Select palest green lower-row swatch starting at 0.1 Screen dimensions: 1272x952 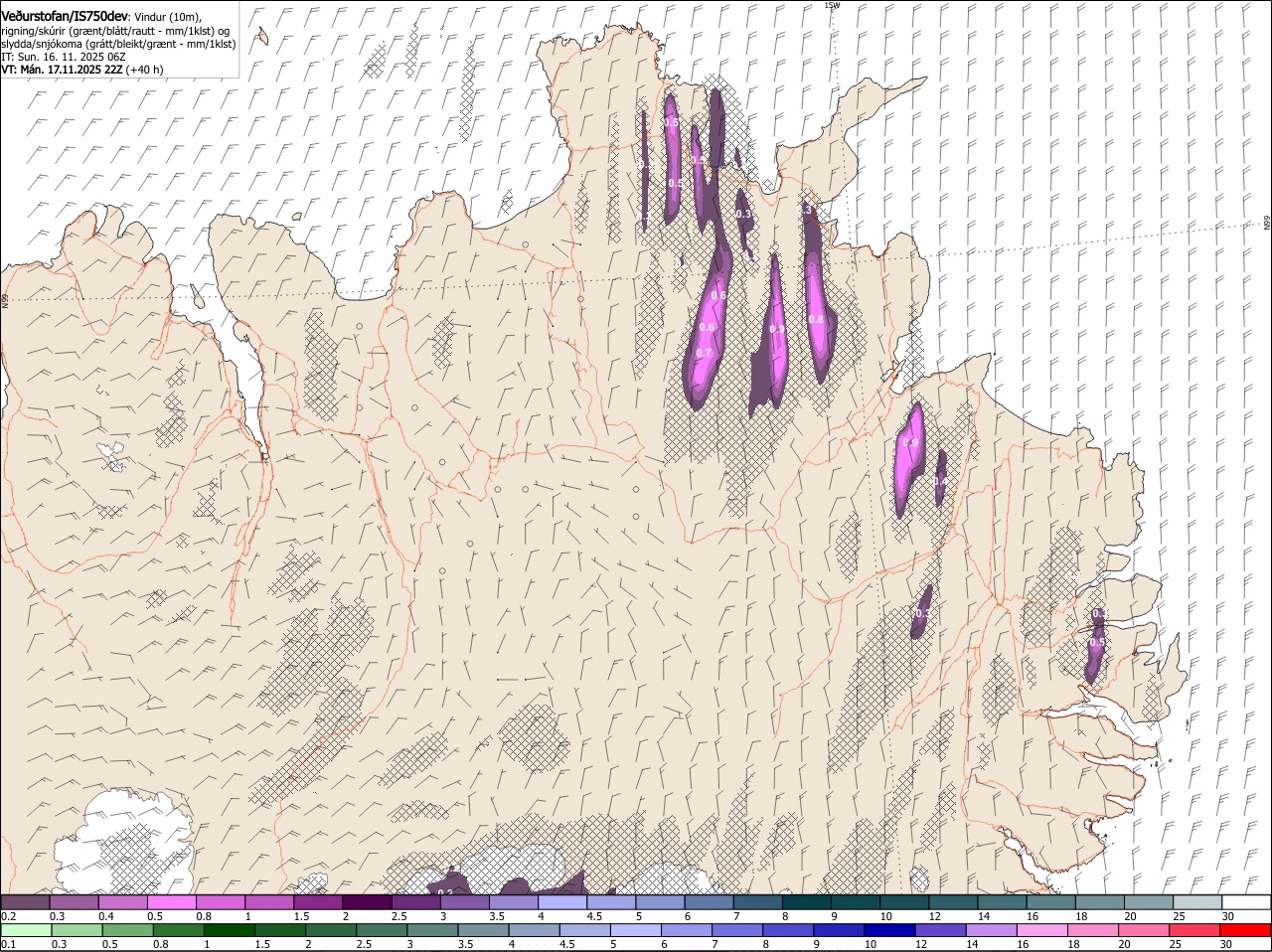point(26,931)
